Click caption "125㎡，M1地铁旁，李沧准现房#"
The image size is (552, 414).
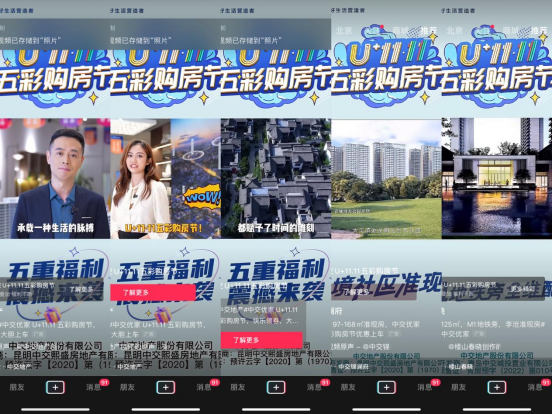pos(494,324)
